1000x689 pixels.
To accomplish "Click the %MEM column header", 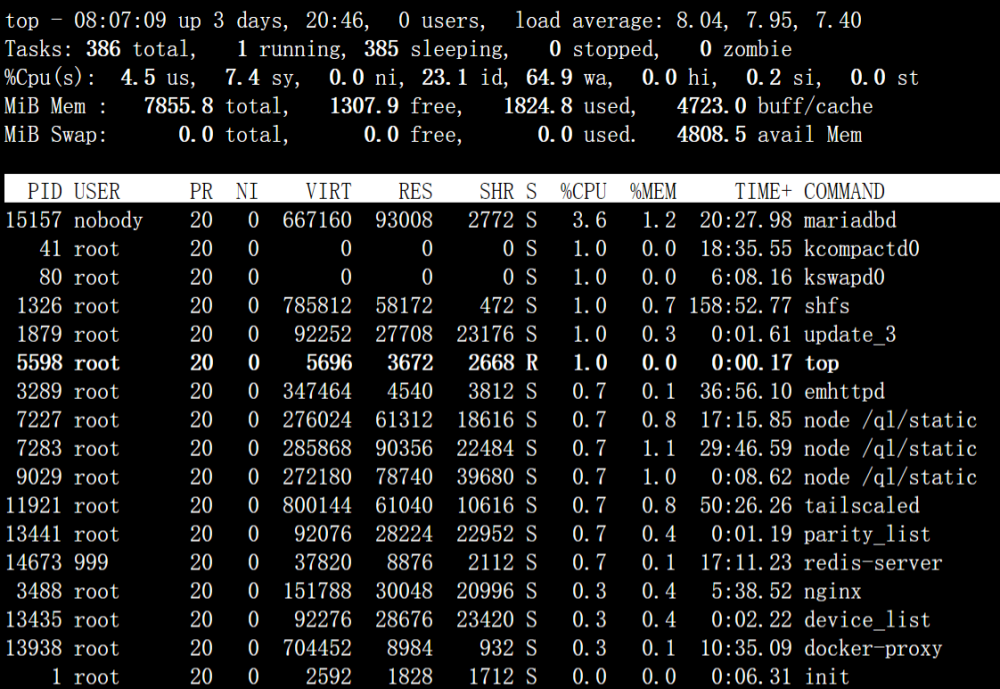I will 652,191.
